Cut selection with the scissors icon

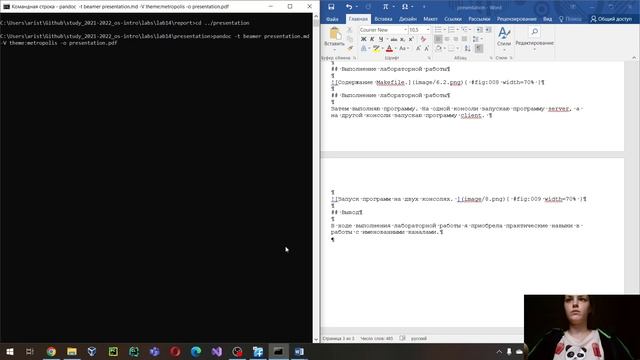[350, 30]
